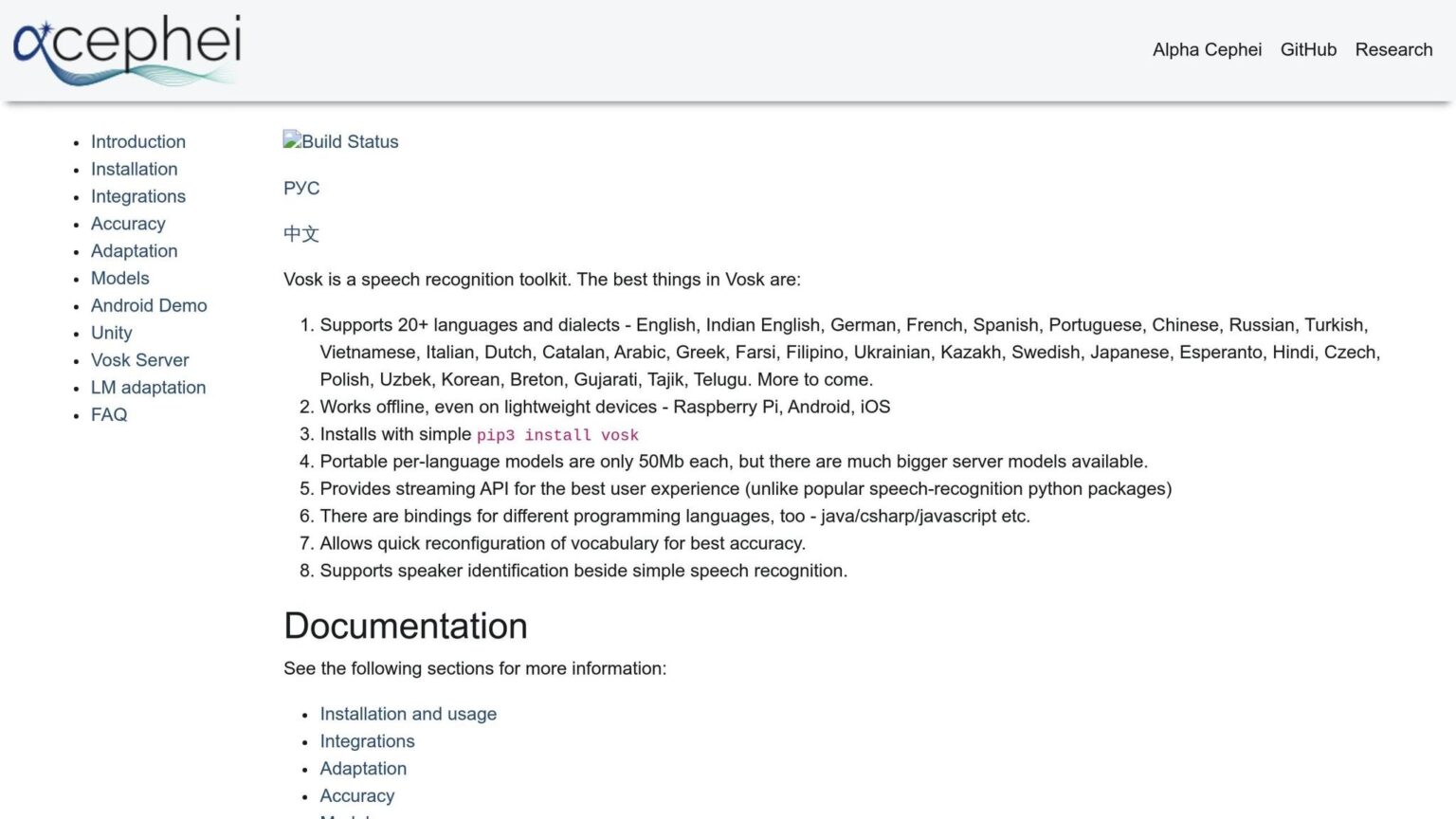Select Introduction in the sidebar
The image size is (1456, 819).
[138, 141]
